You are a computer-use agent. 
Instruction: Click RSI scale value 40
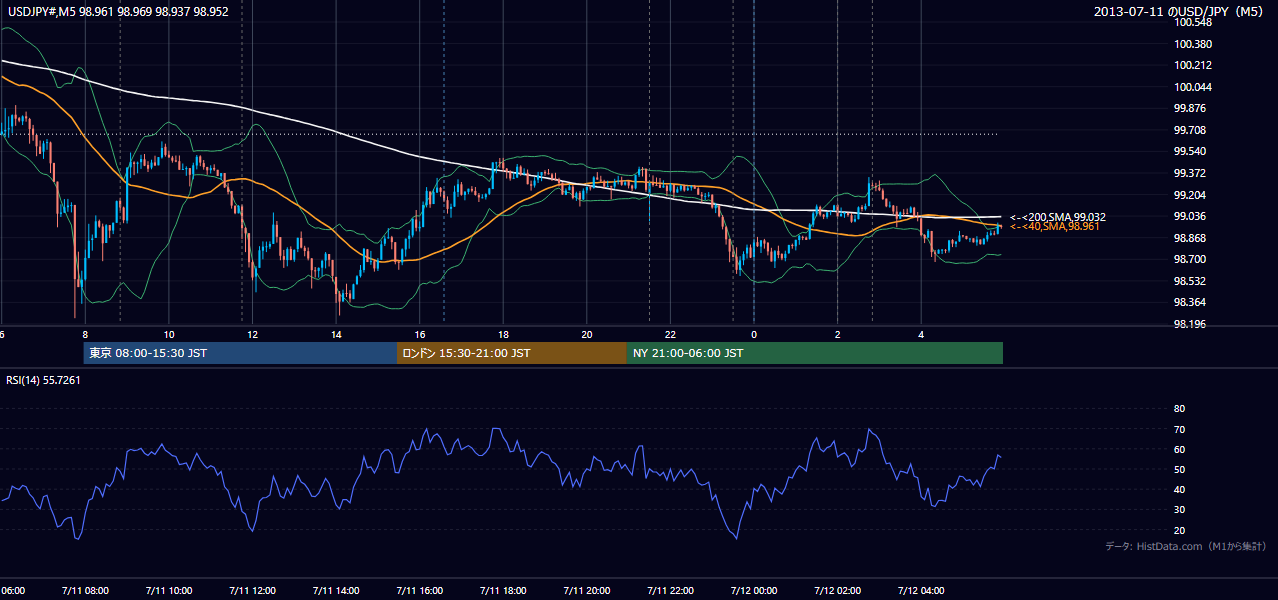pyautogui.click(x=1179, y=490)
